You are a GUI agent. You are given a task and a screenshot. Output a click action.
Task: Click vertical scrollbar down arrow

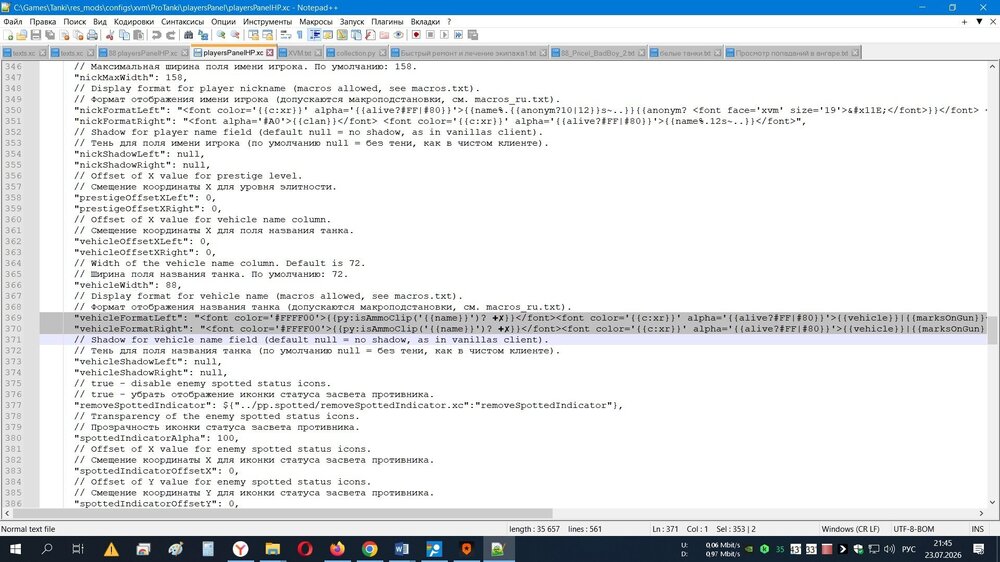tap(992, 502)
